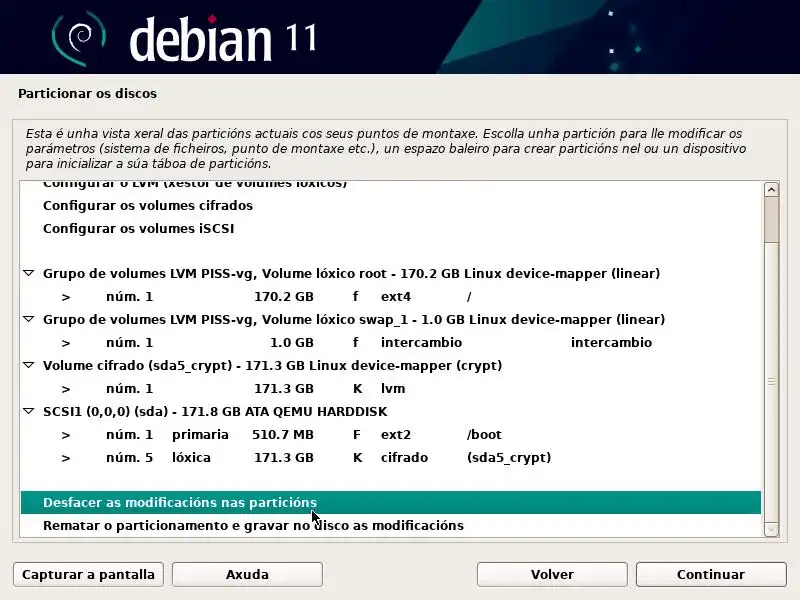Click the '>' arrow of the lvm row

[x=66, y=389]
